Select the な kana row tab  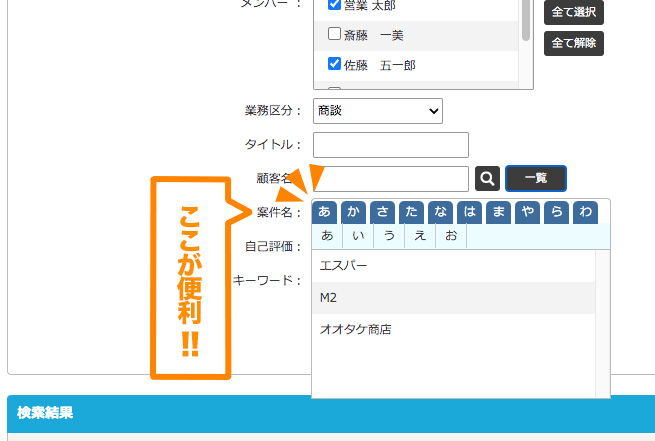(440, 212)
